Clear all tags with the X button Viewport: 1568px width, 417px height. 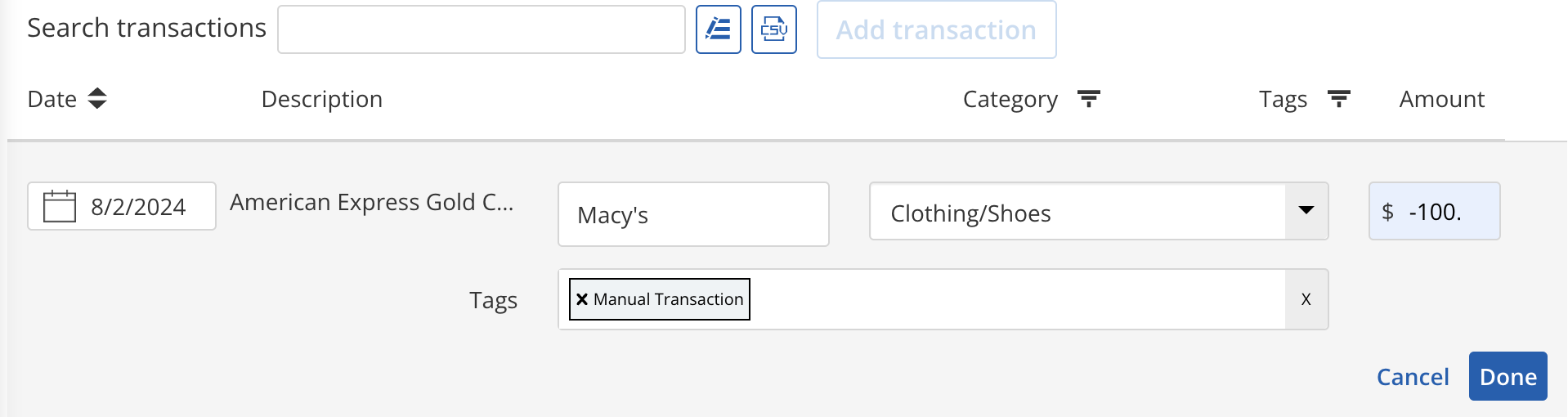pyautogui.click(x=1306, y=299)
